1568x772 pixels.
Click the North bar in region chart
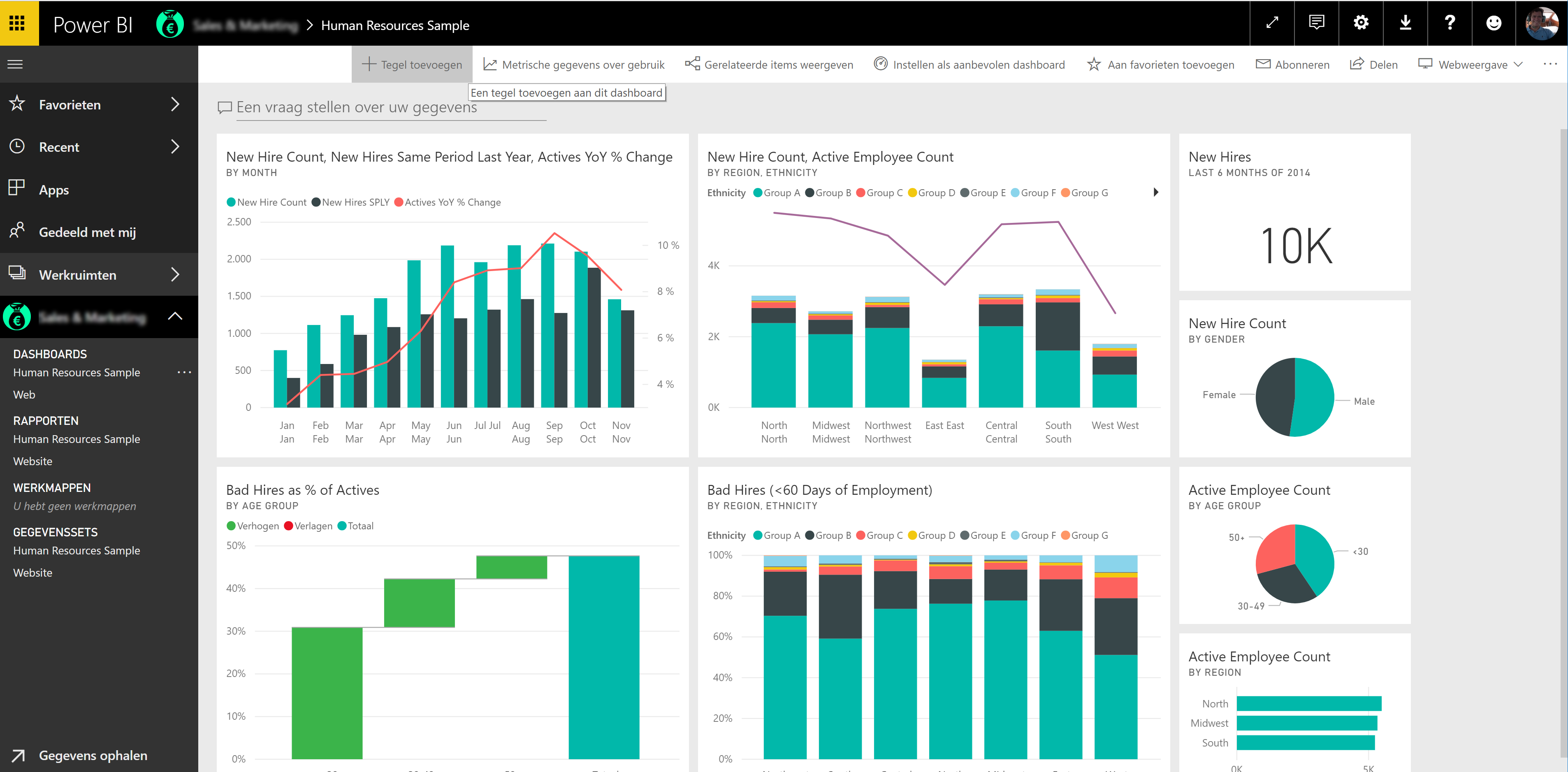pyautogui.click(x=1309, y=704)
